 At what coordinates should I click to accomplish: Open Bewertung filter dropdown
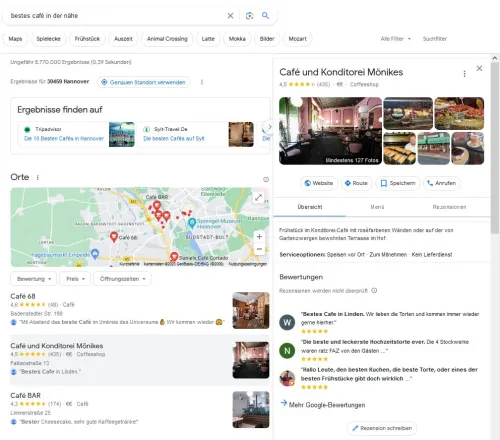34,279
